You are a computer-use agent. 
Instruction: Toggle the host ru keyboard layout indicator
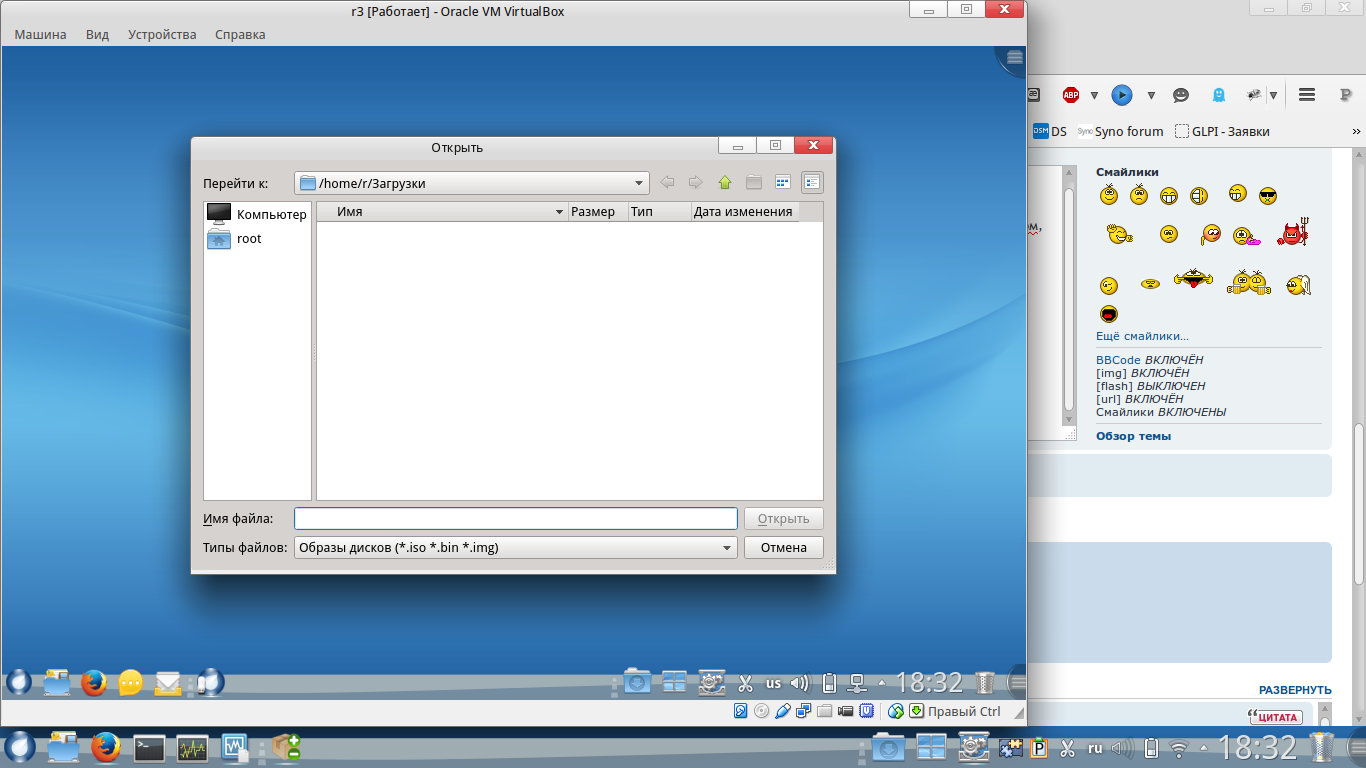pyautogui.click(x=1095, y=748)
